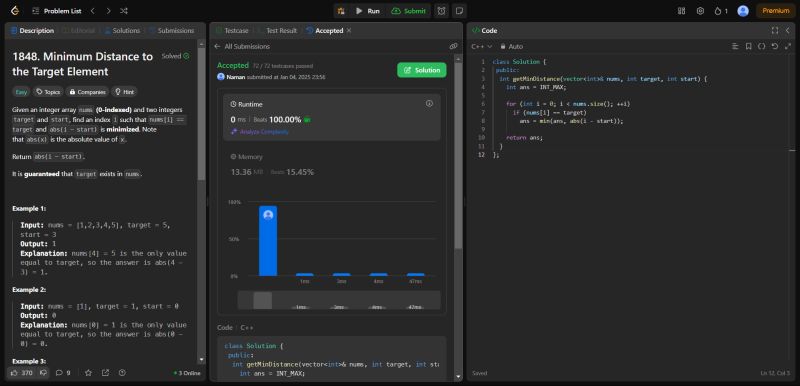Image resolution: width=800 pixels, height=386 pixels.
Task: Pick a random problem with shuffle icon
Action: click(124, 11)
